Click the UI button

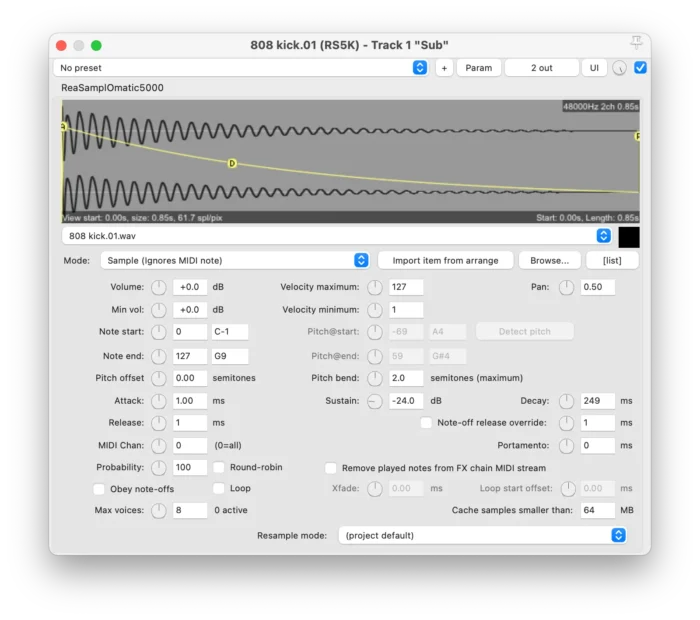coord(594,68)
